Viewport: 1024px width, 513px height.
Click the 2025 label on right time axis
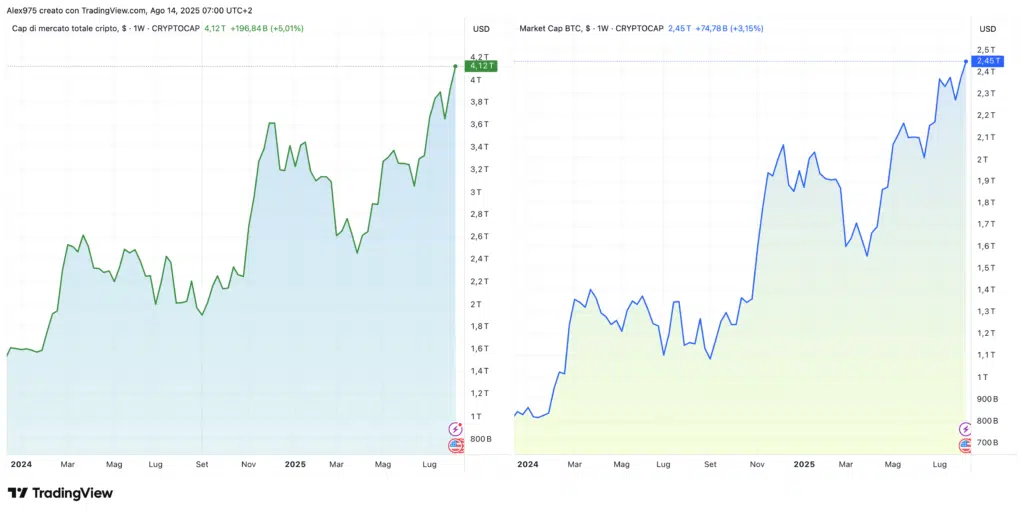point(806,465)
